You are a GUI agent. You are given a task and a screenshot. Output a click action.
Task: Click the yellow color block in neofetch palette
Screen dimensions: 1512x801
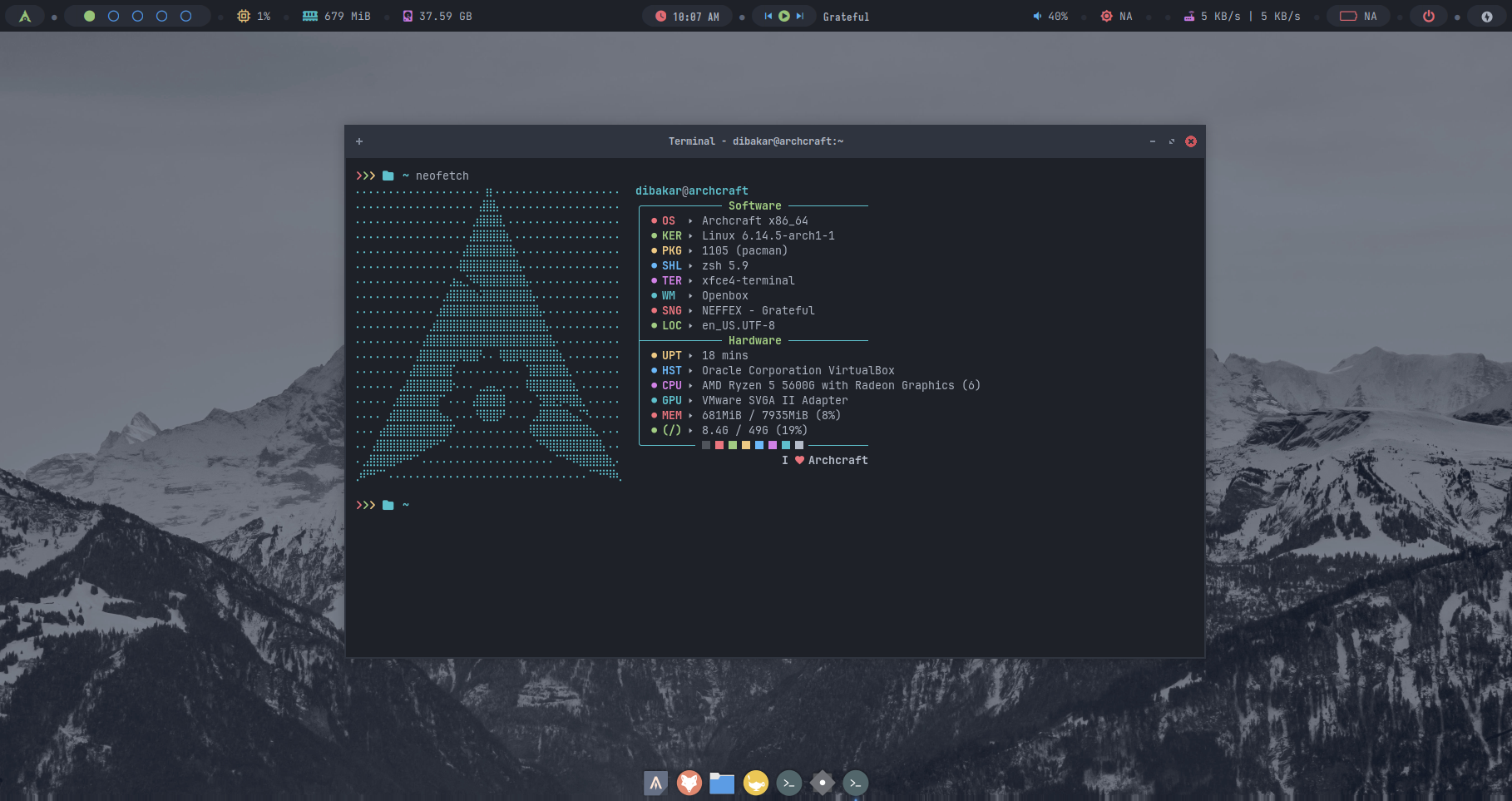pyautogui.click(x=746, y=445)
